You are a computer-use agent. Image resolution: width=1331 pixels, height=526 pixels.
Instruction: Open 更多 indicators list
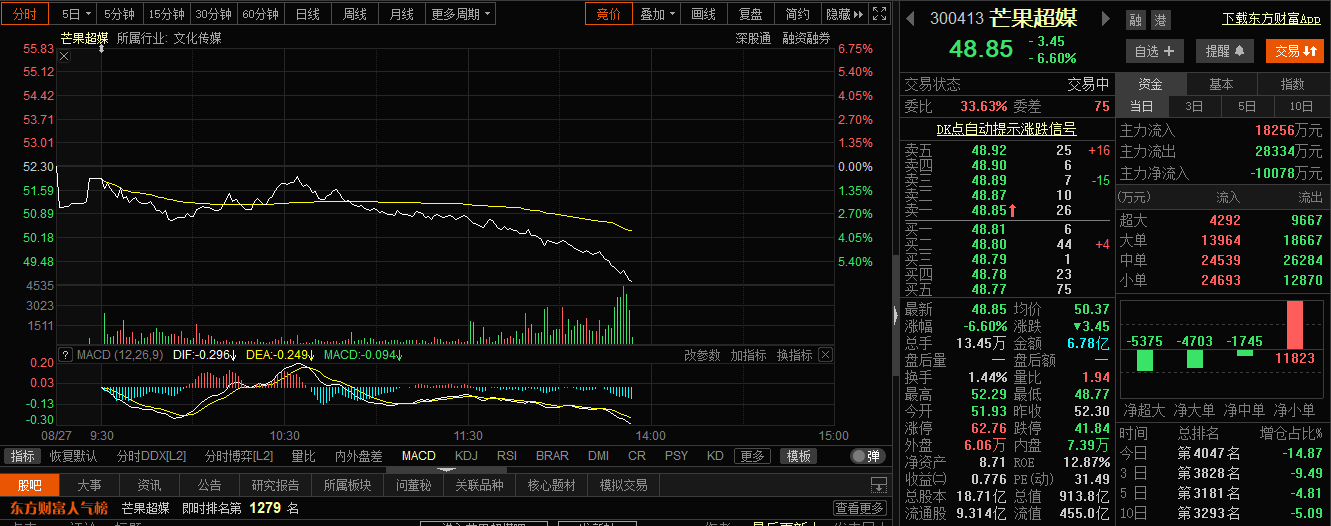point(753,456)
